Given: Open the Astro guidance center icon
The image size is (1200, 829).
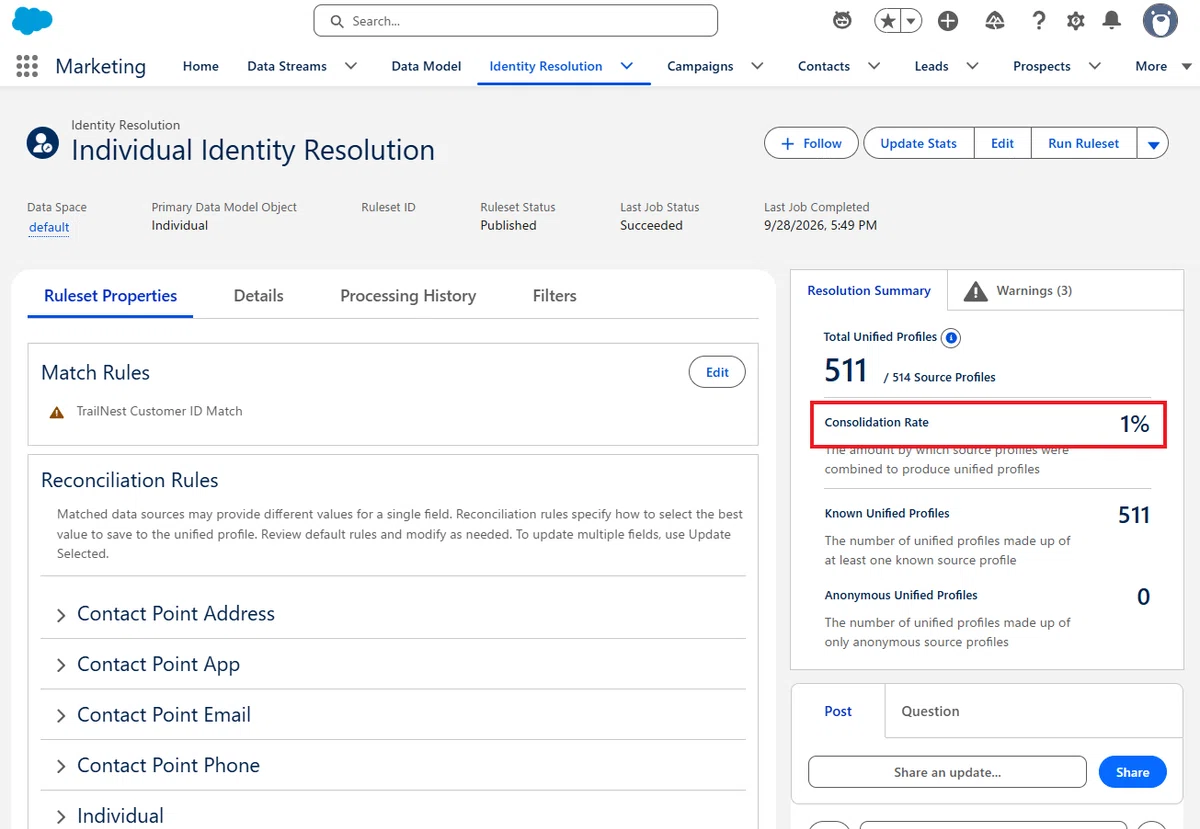Looking at the screenshot, I should click(x=843, y=20).
